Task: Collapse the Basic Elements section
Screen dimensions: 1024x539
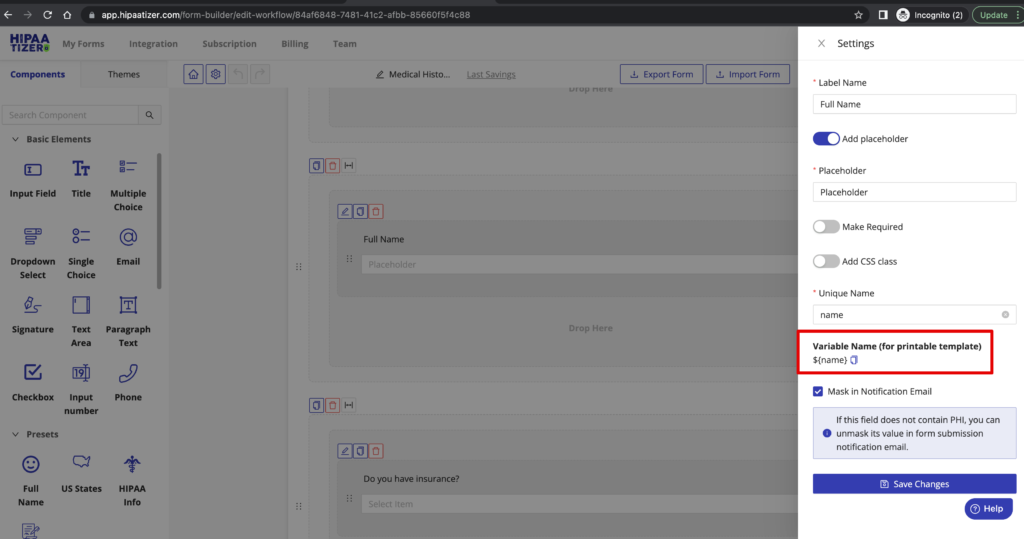Action: 16,139
